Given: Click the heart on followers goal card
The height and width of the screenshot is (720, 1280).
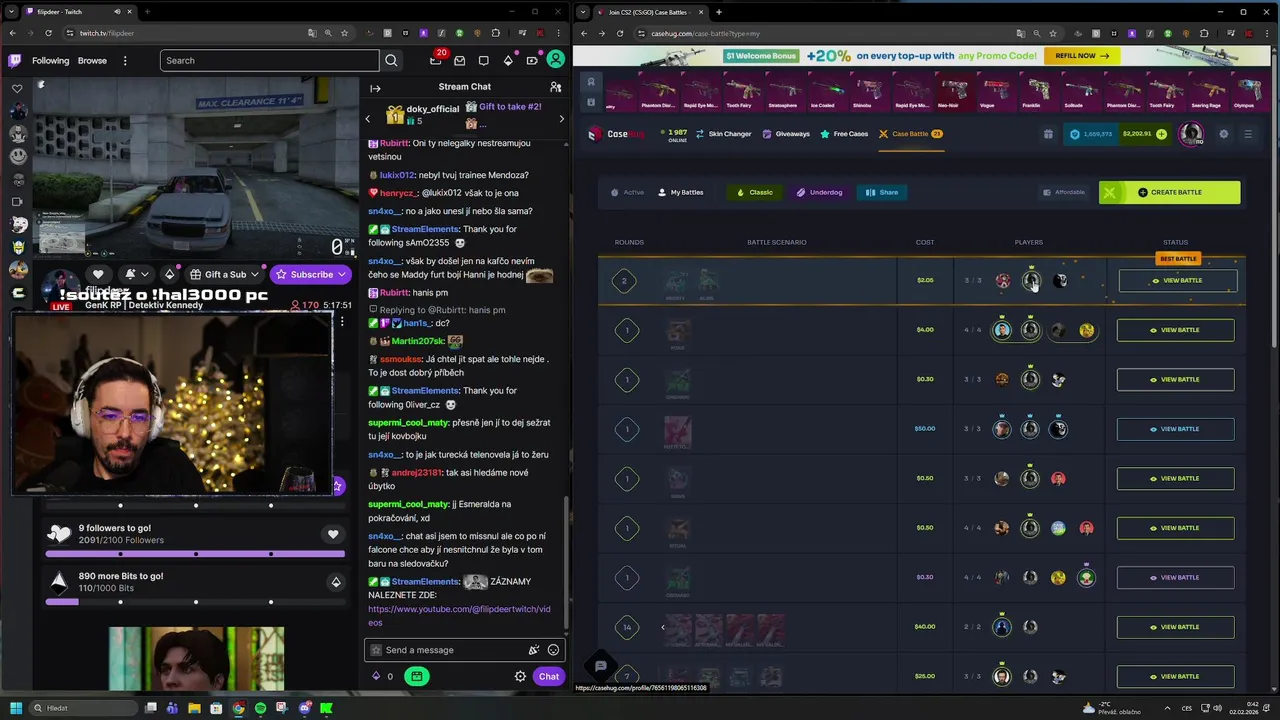Looking at the screenshot, I should coord(333,534).
